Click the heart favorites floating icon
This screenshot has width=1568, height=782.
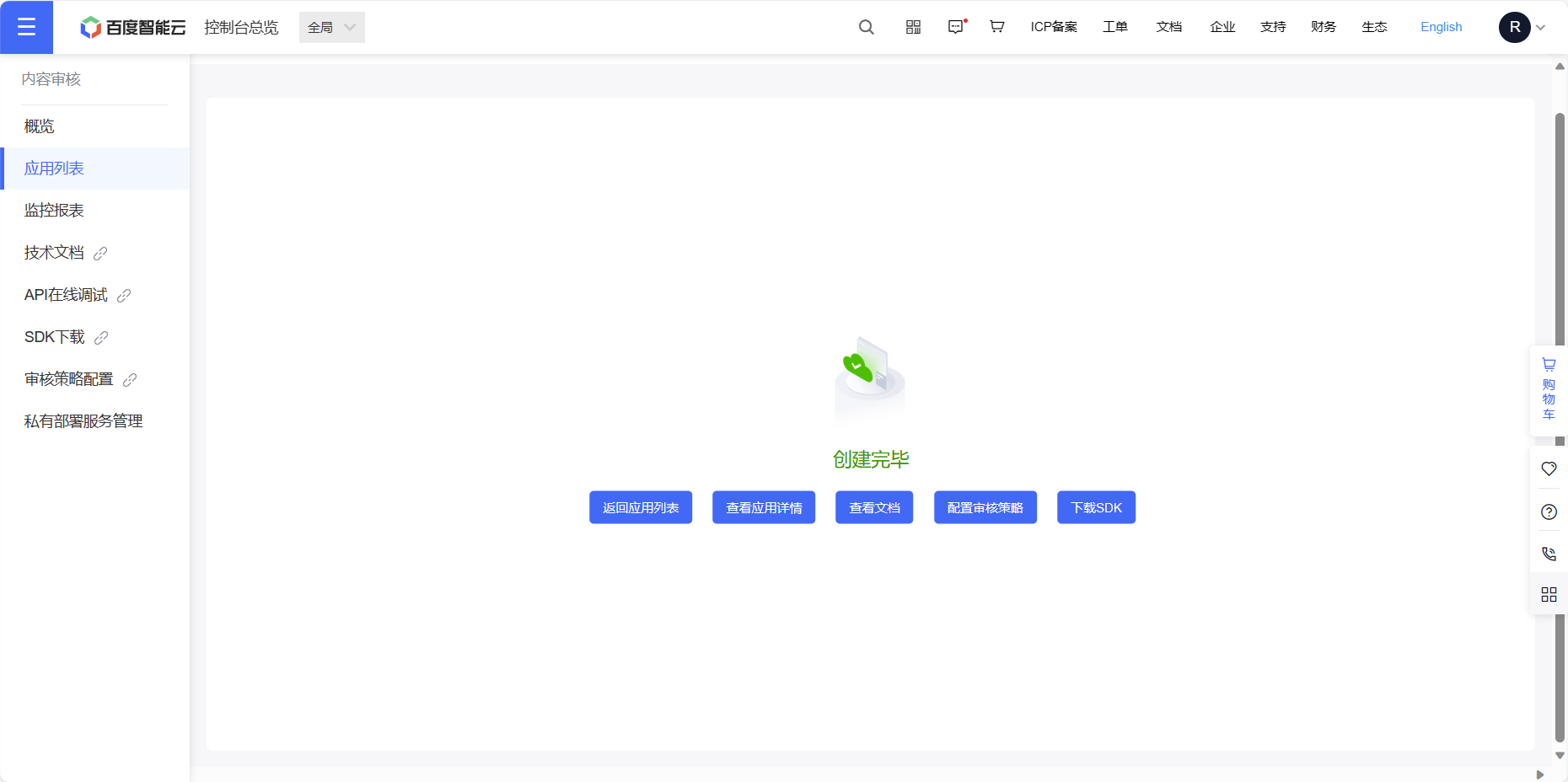pos(1549,469)
